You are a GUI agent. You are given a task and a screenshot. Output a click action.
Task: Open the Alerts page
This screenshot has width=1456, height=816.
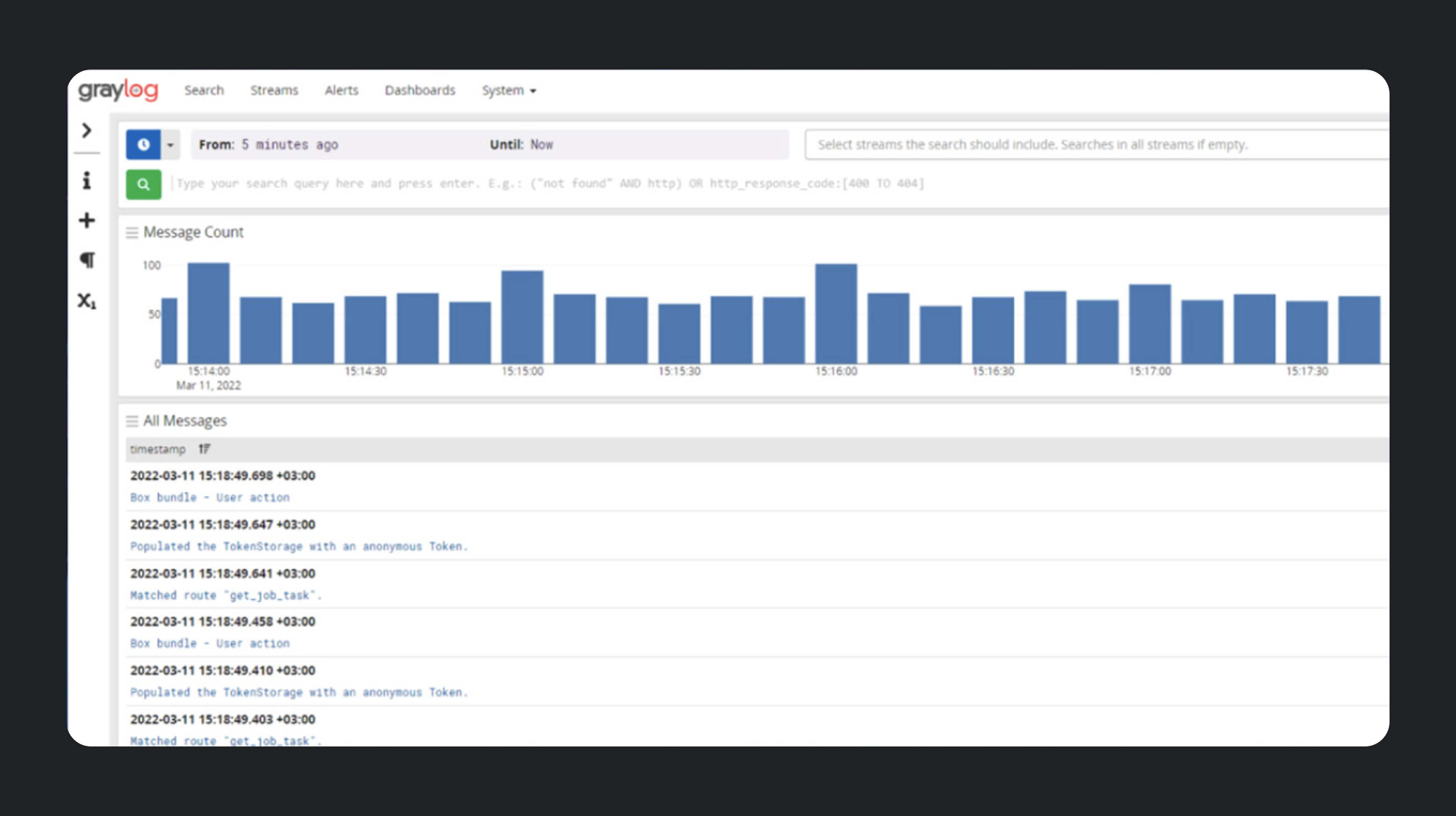point(341,90)
